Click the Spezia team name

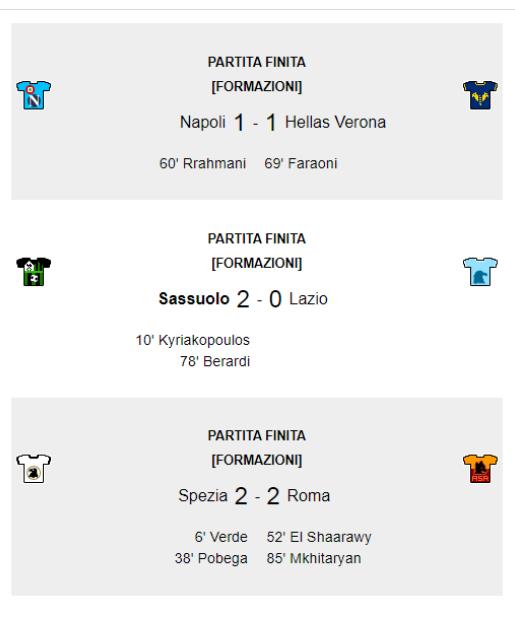tap(203, 495)
